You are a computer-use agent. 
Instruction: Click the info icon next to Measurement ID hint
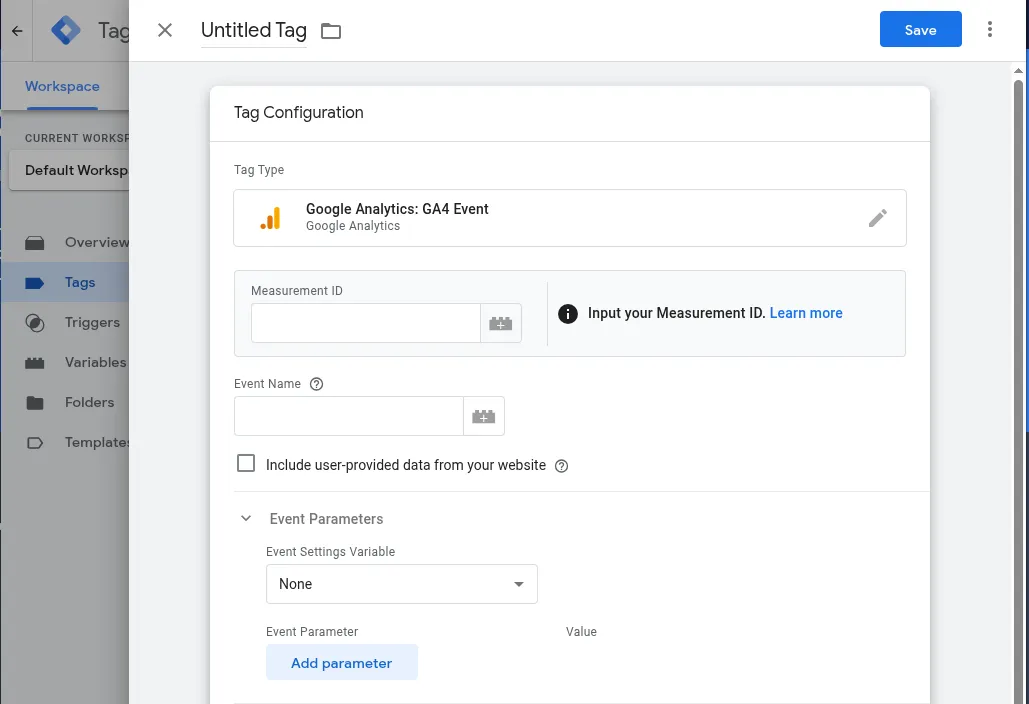(568, 314)
